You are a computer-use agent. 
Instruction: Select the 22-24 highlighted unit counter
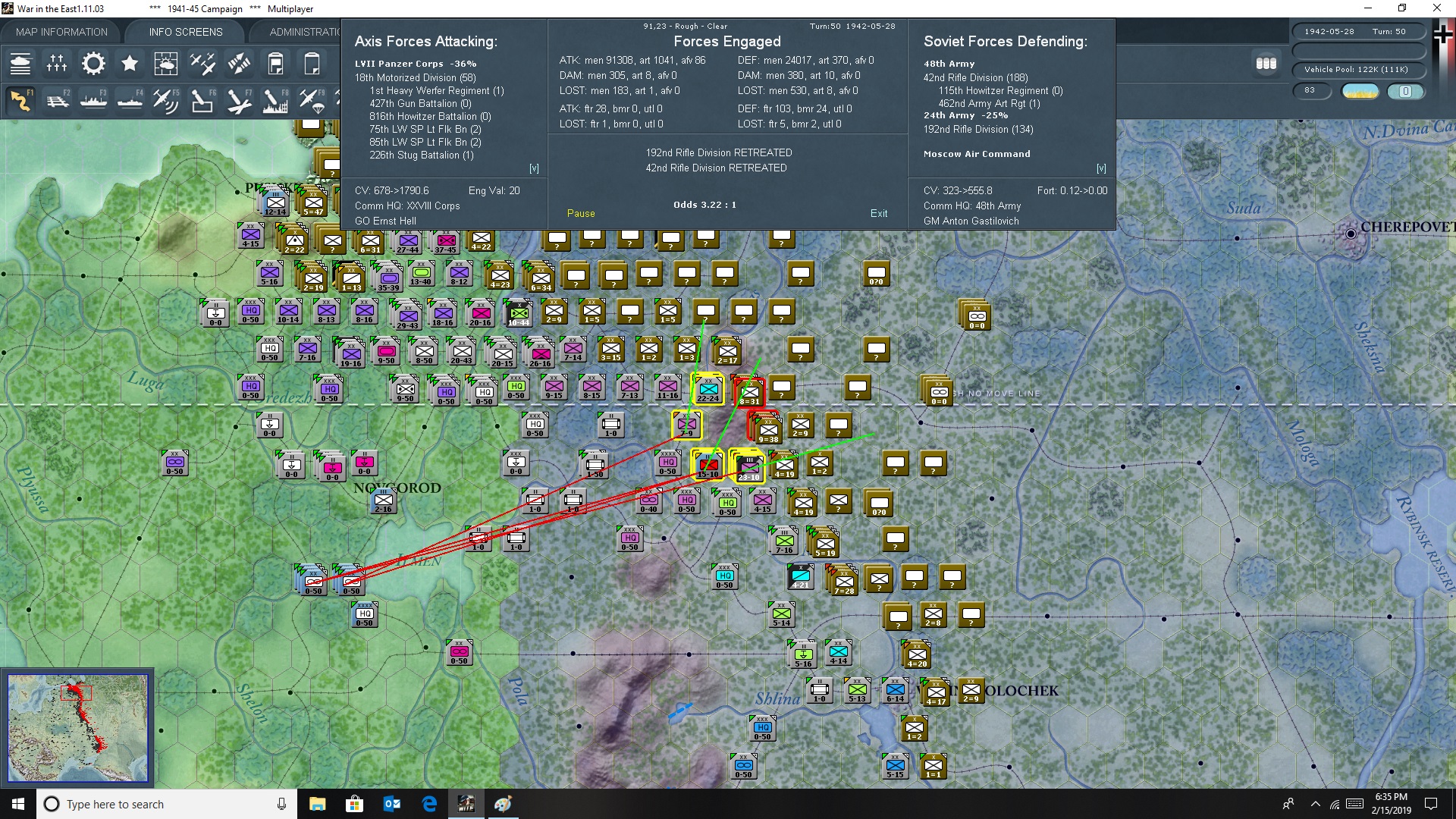point(708,389)
